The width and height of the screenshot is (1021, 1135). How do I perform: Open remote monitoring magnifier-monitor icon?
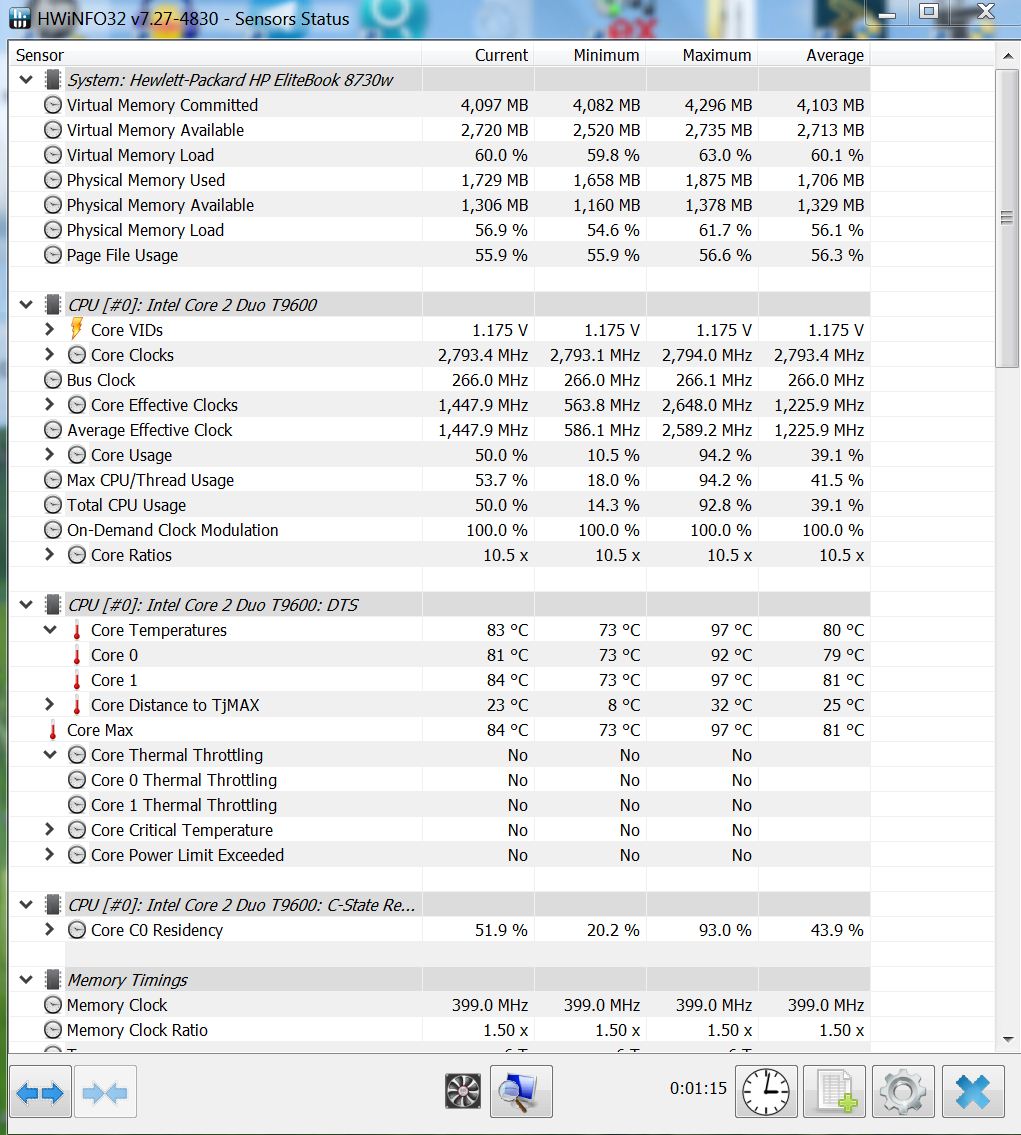coord(521,1092)
